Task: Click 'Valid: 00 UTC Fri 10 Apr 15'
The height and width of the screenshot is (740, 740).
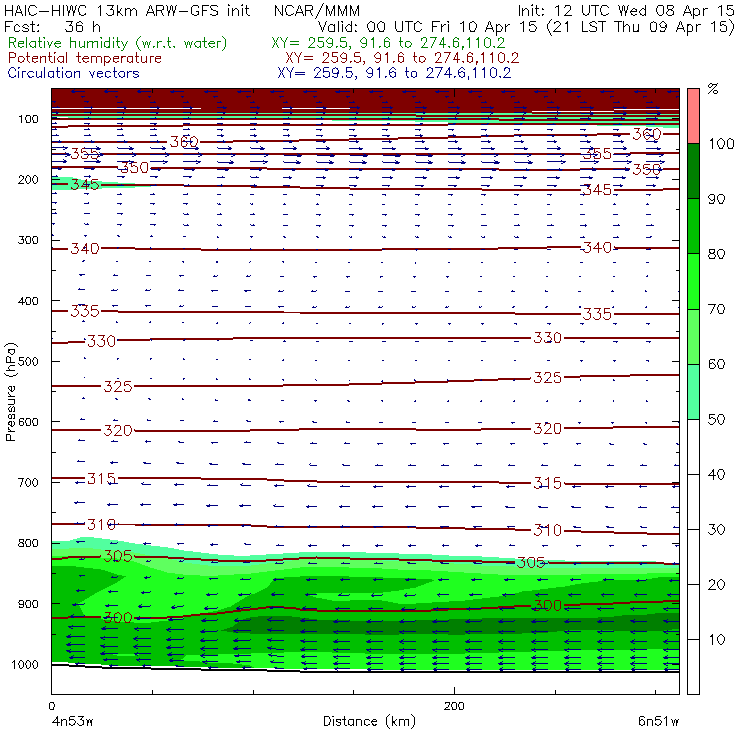Action: pyautogui.click(x=428, y=27)
